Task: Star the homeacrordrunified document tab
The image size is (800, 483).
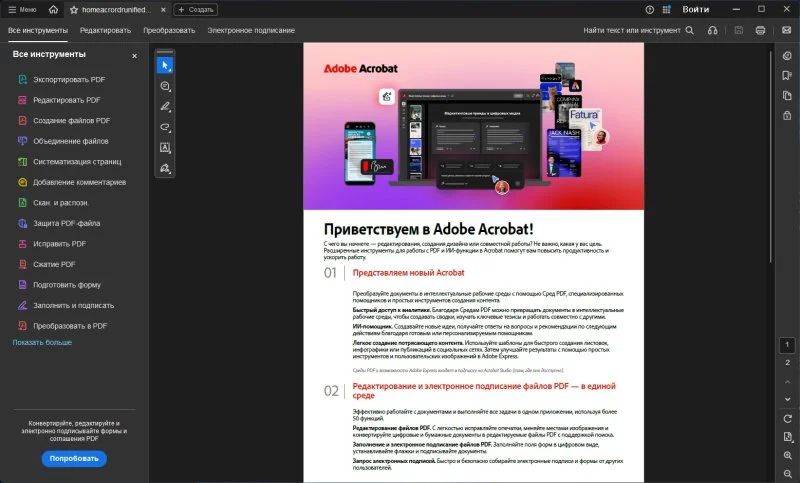Action: [73, 10]
